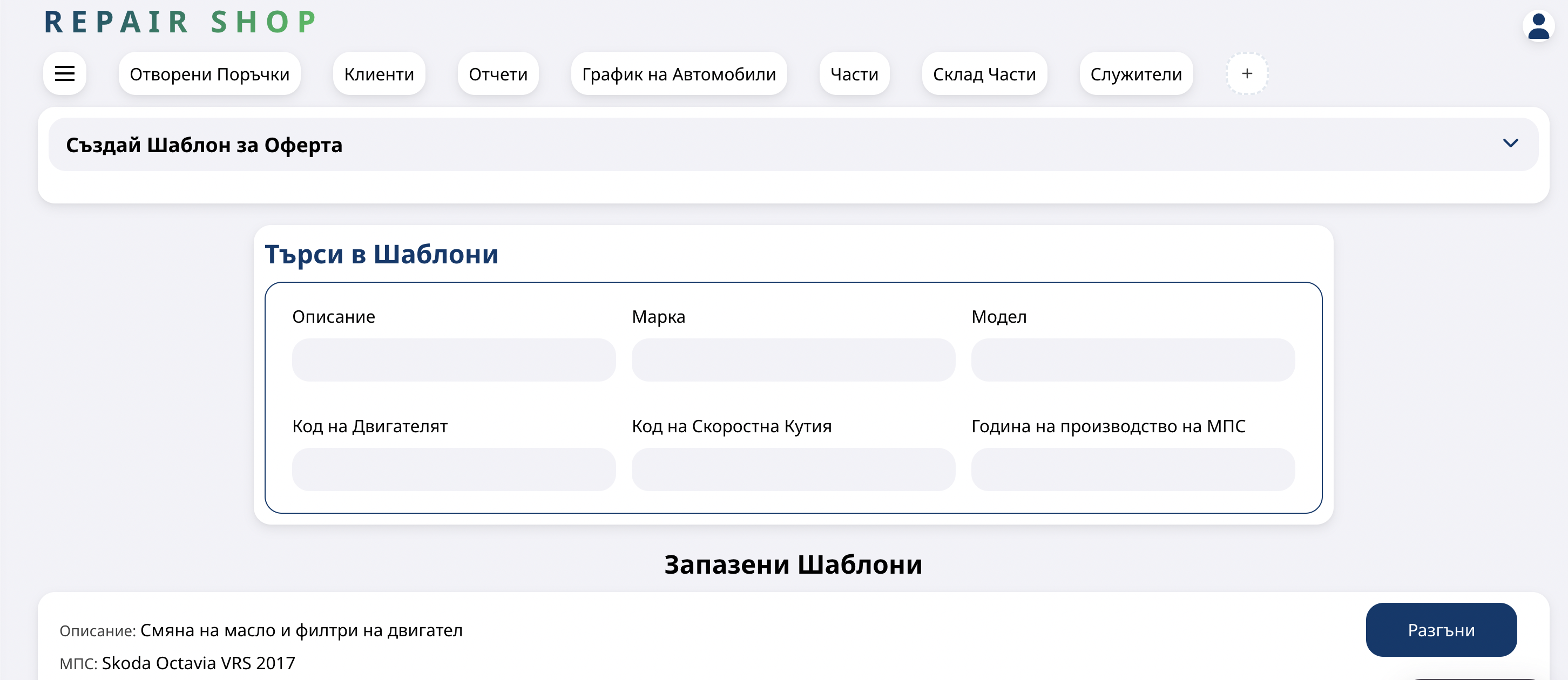1568x680 pixels.
Task: Select Година на производство на МПС field
Action: pos(1133,470)
